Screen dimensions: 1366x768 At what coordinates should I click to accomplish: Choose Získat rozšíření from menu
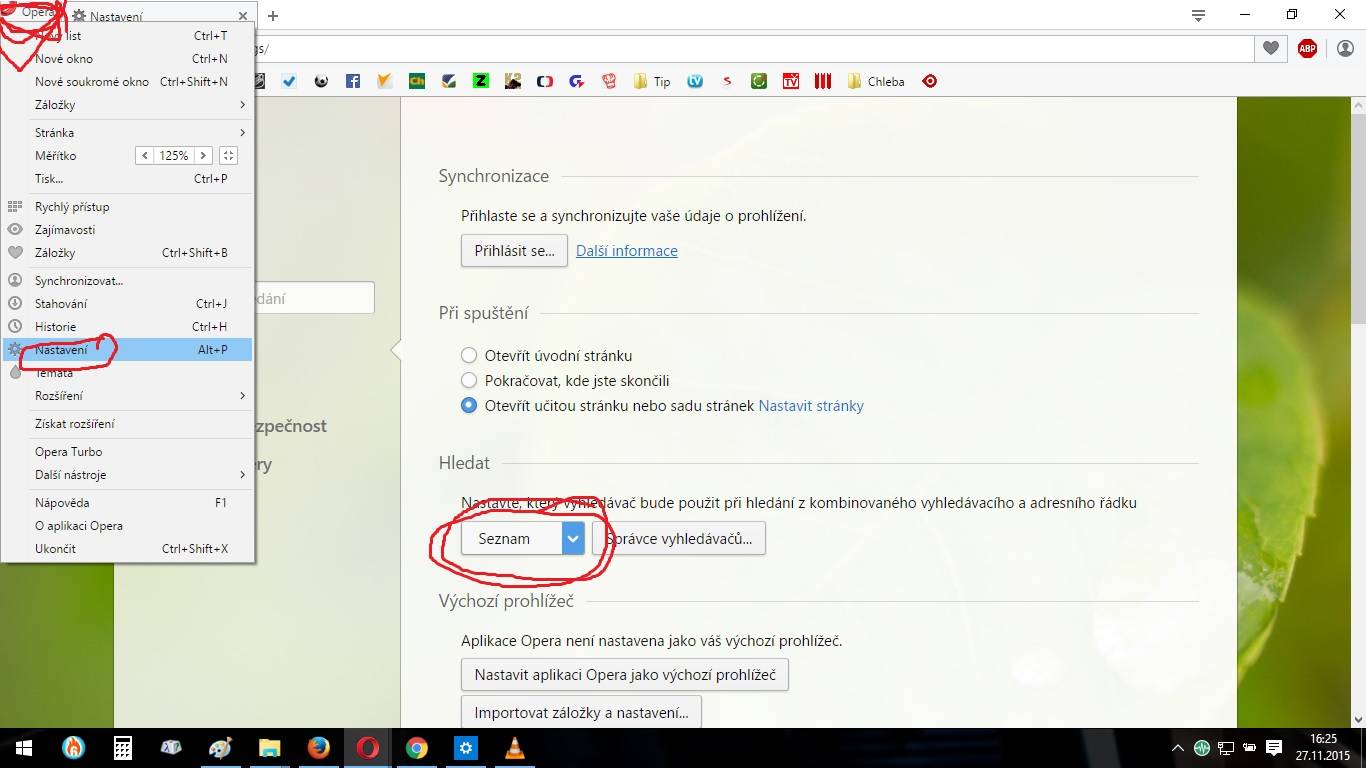point(127,424)
